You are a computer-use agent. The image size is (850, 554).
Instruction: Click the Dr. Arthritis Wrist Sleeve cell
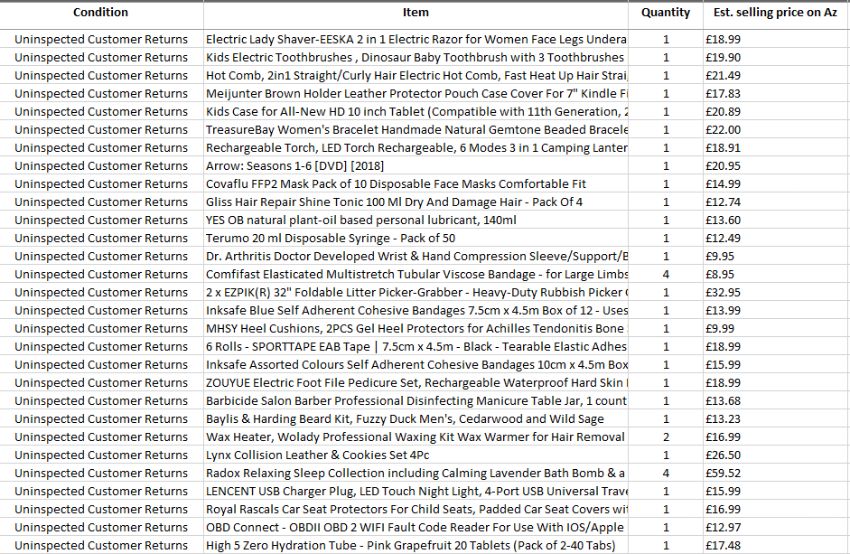tap(416, 256)
